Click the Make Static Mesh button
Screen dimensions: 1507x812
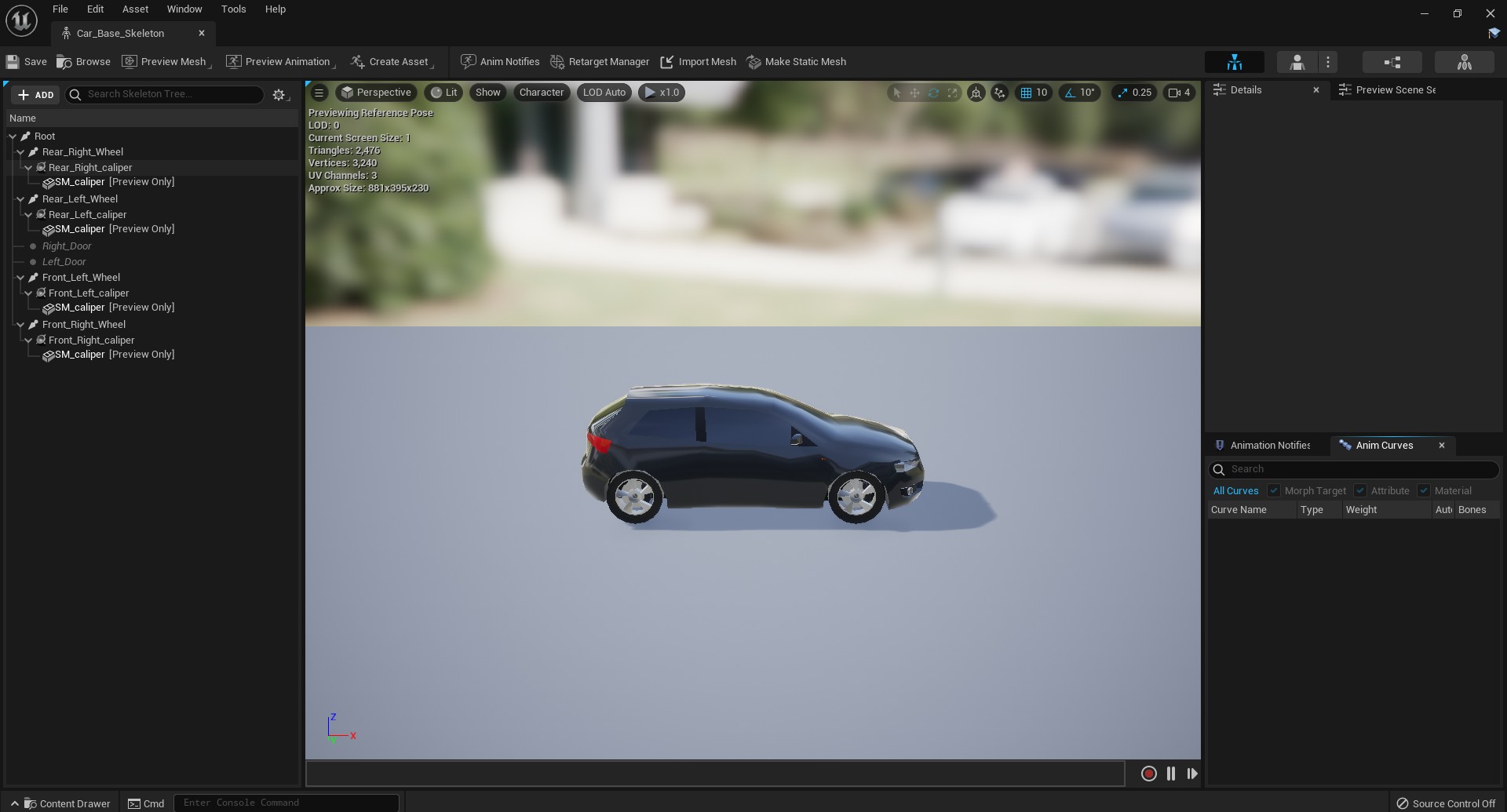click(x=796, y=62)
